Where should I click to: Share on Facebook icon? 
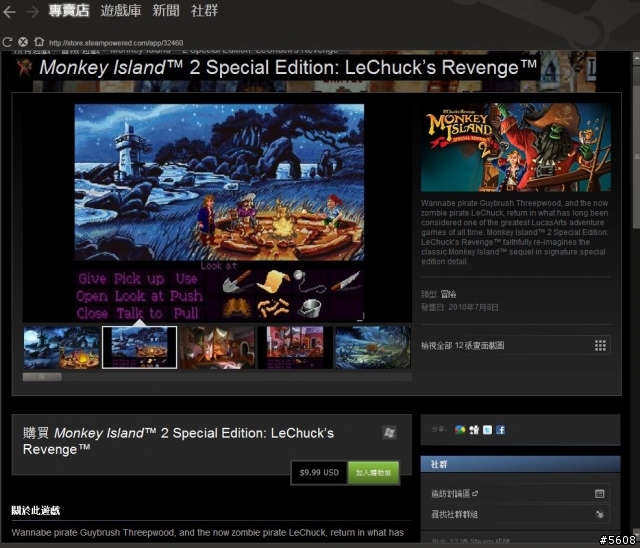click(x=500, y=430)
